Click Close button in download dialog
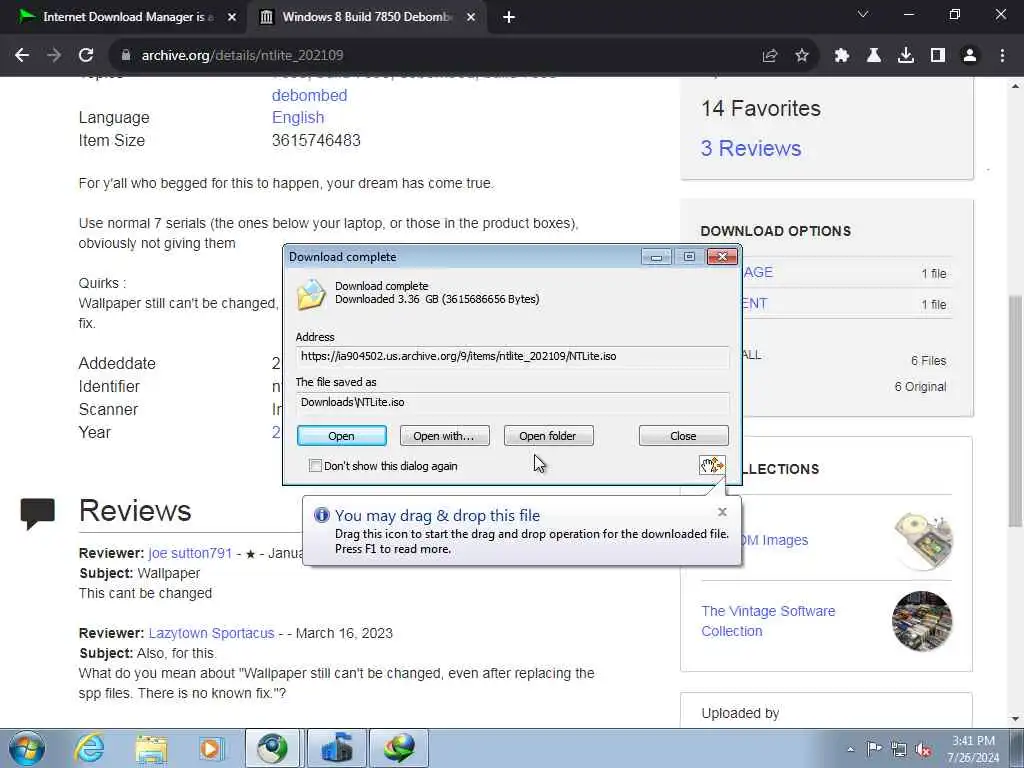 tap(683, 436)
